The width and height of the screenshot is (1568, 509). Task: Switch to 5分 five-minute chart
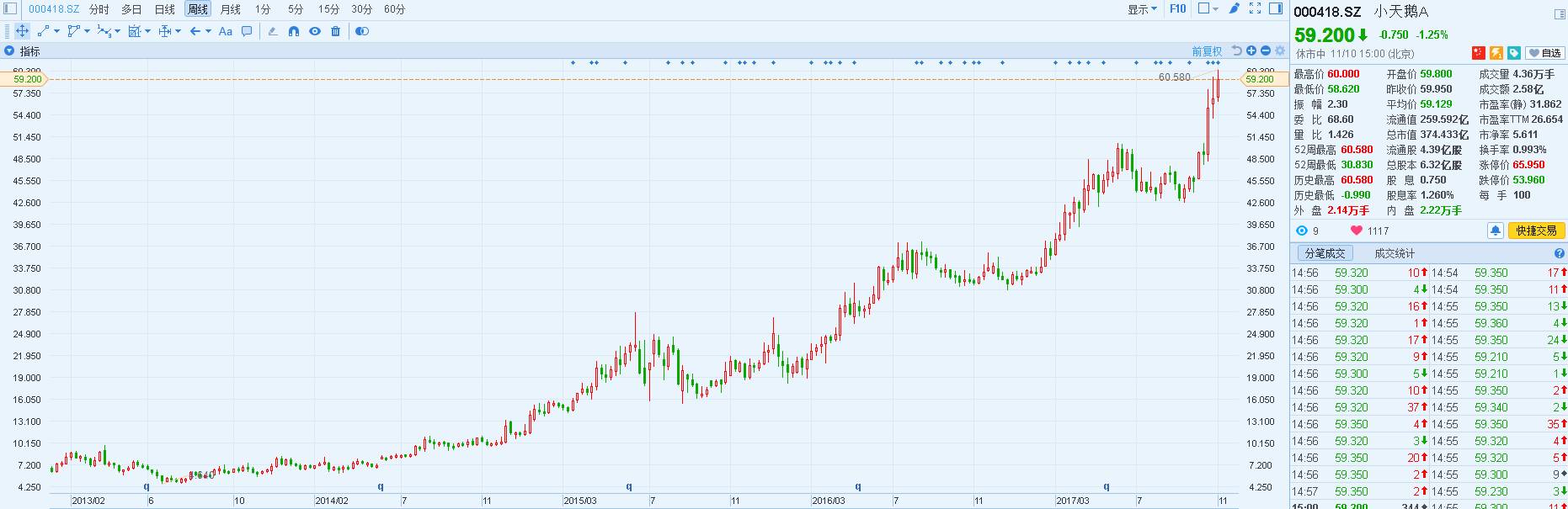click(x=296, y=9)
